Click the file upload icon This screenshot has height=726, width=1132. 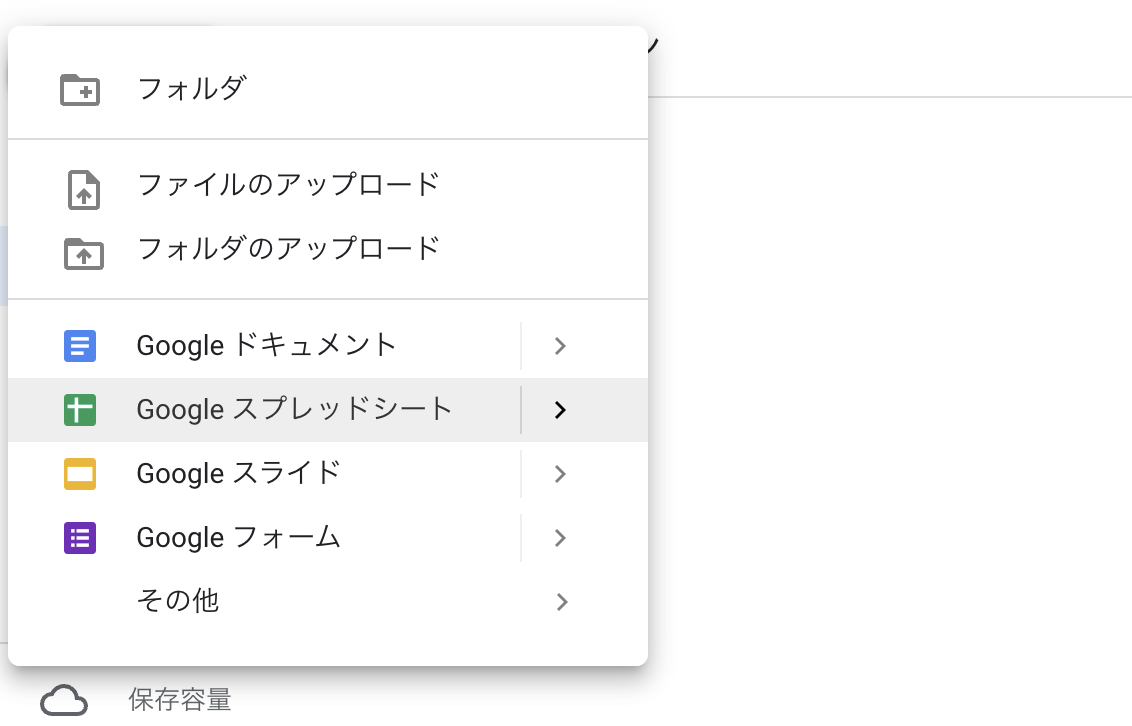[x=84, y=190]
